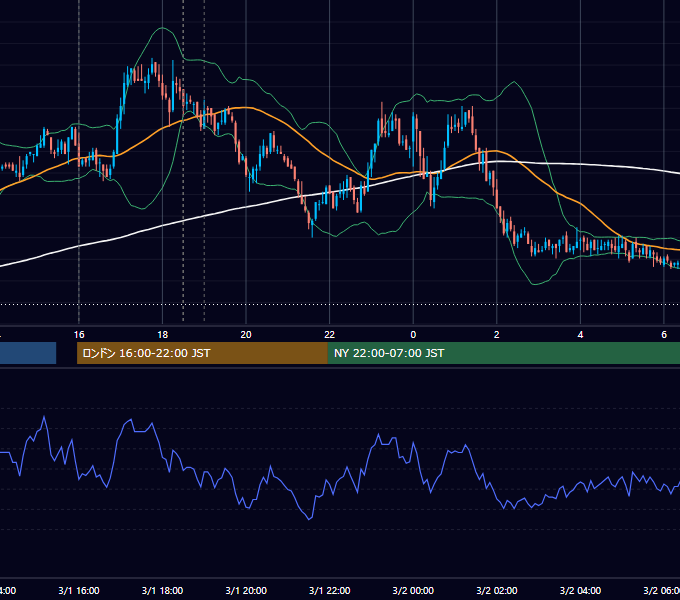Click the "0" midnight label on price chart axis
Viewport: 680px width, 600px height.
(x=413, y=335)
